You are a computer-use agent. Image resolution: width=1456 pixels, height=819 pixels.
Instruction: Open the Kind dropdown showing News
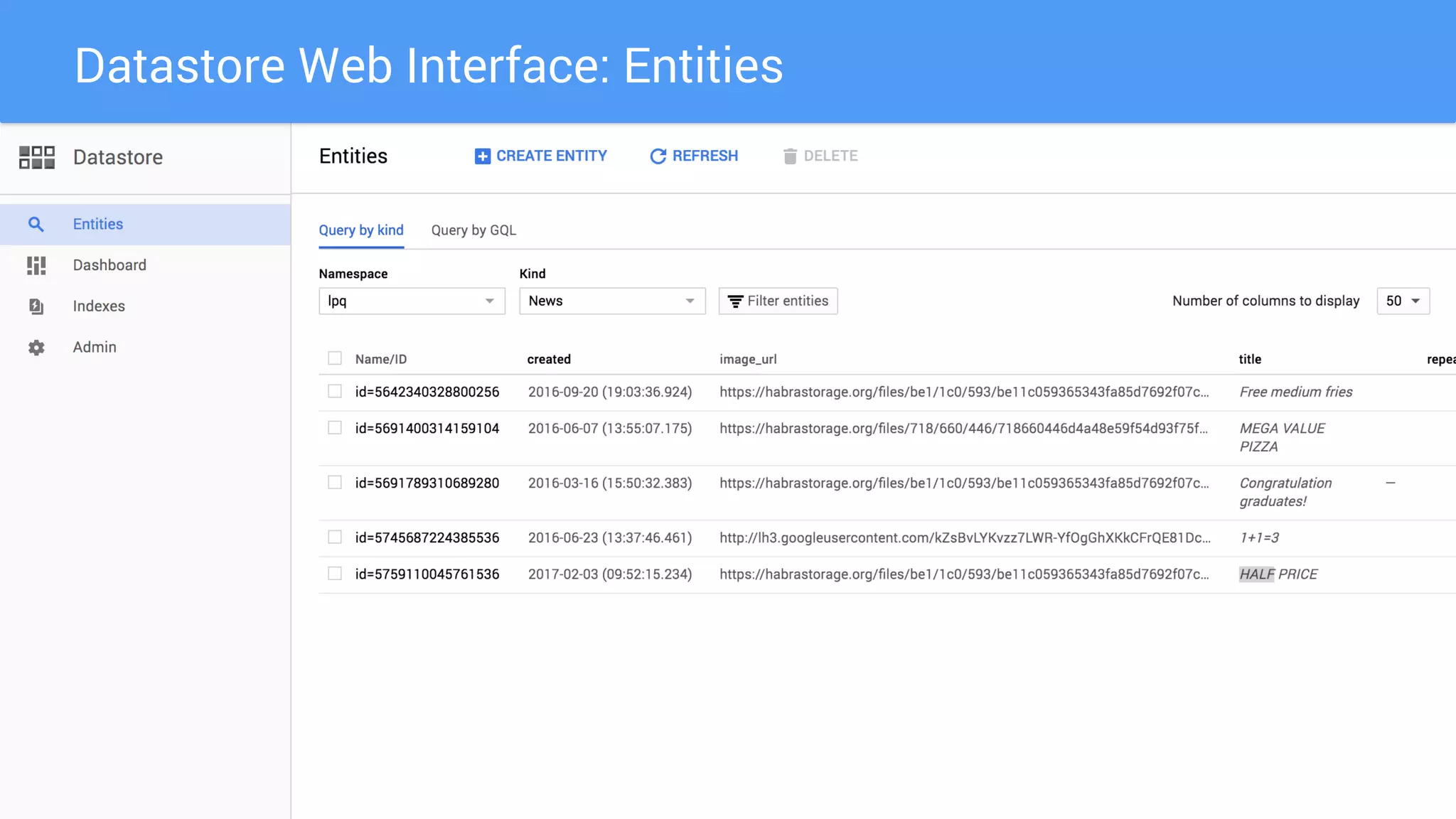point(612,301)
